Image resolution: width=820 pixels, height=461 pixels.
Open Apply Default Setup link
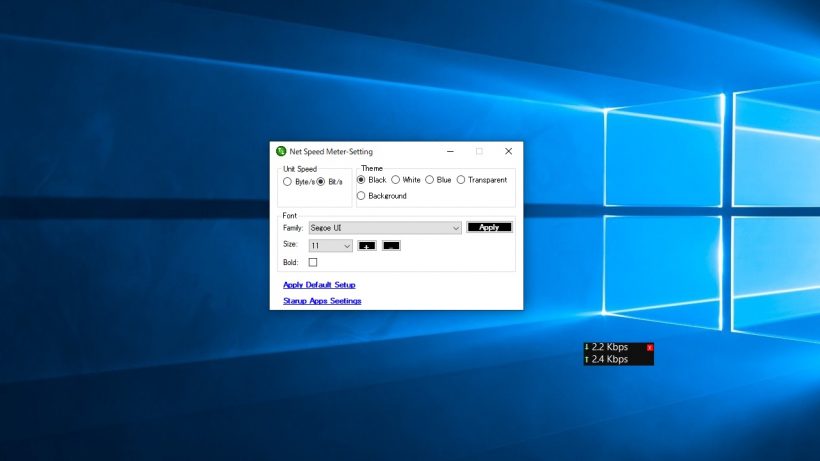[x=319, y=285]
